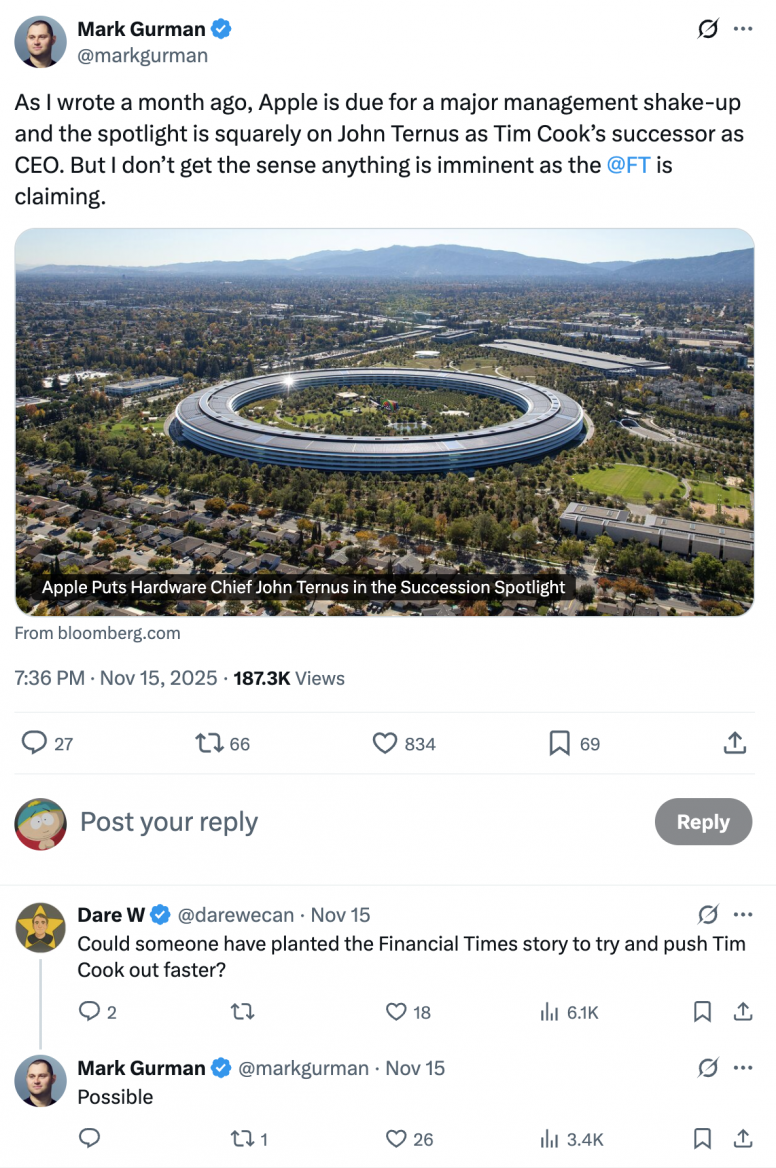Repost the main tweet with 66 reposts
This screenshot has height=1168, width=776.
tap(208, 743)
